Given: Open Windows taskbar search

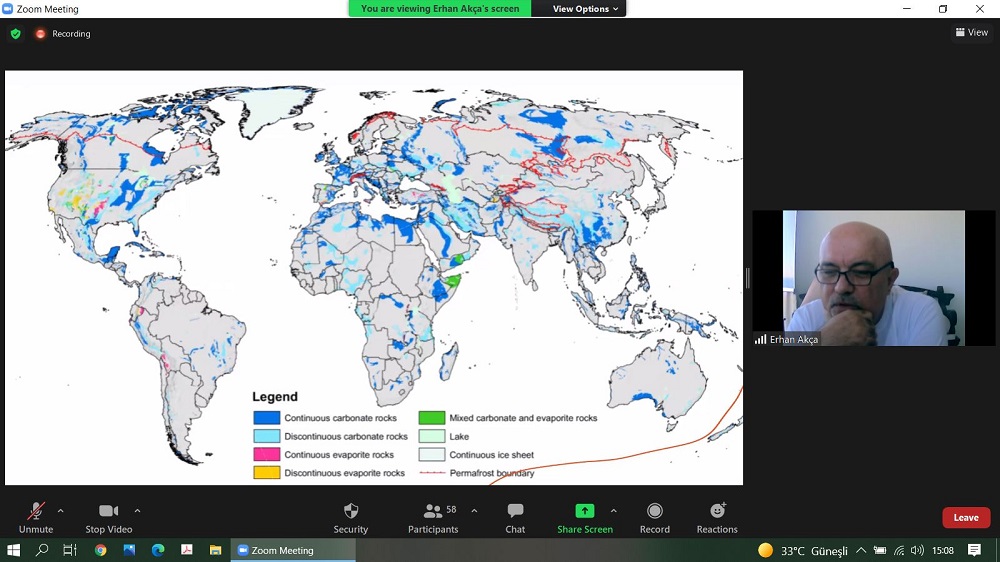Looking at the screenshot, I should pyautogui.click(x=41, y=550).
